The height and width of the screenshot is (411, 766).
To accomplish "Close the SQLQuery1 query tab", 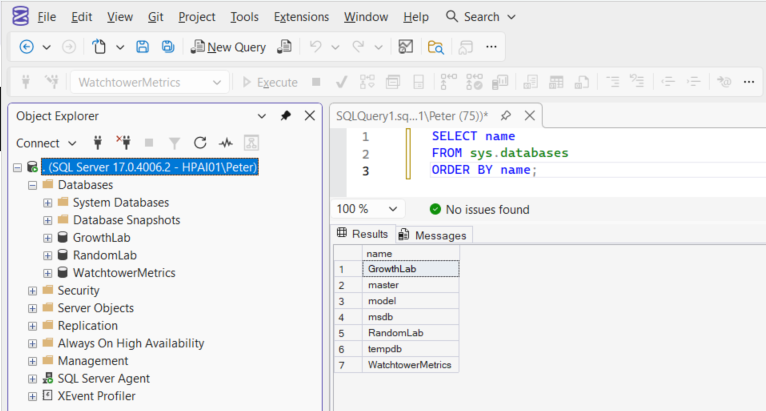I will pyautogui.click(x=530, y=116).
